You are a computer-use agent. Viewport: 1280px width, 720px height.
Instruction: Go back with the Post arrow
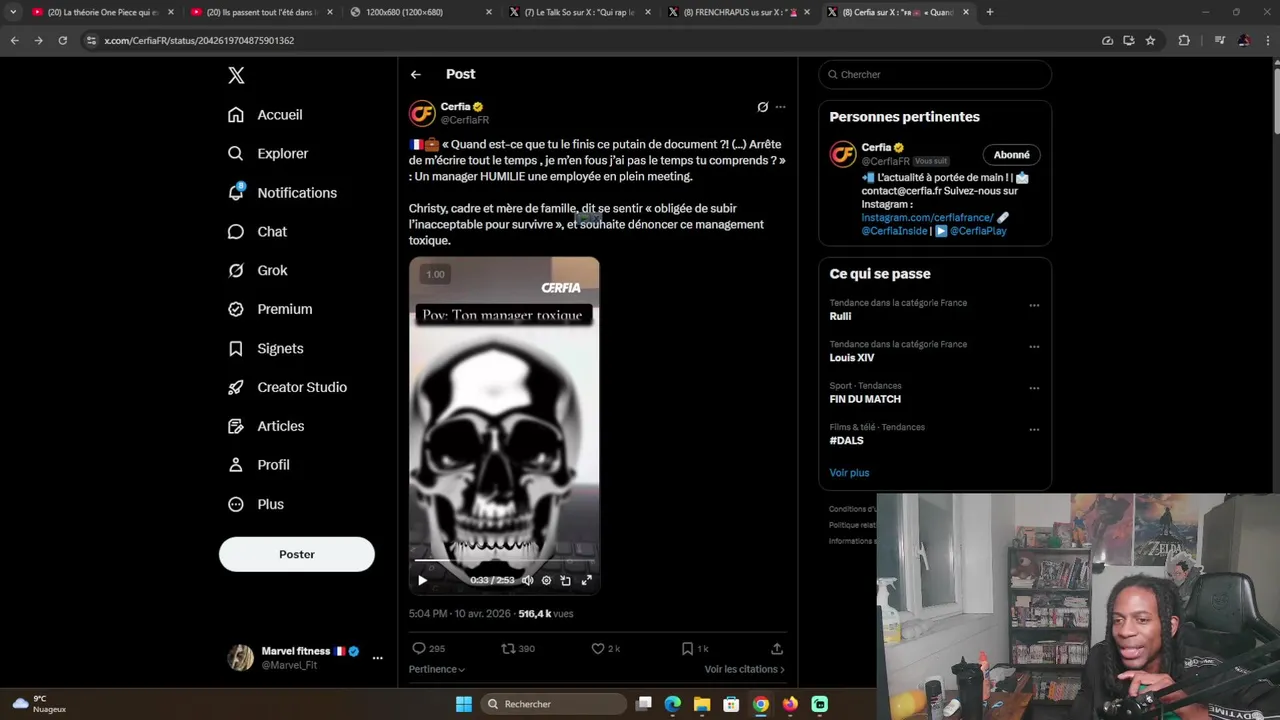pyautogui.click(x=415, y=75)
